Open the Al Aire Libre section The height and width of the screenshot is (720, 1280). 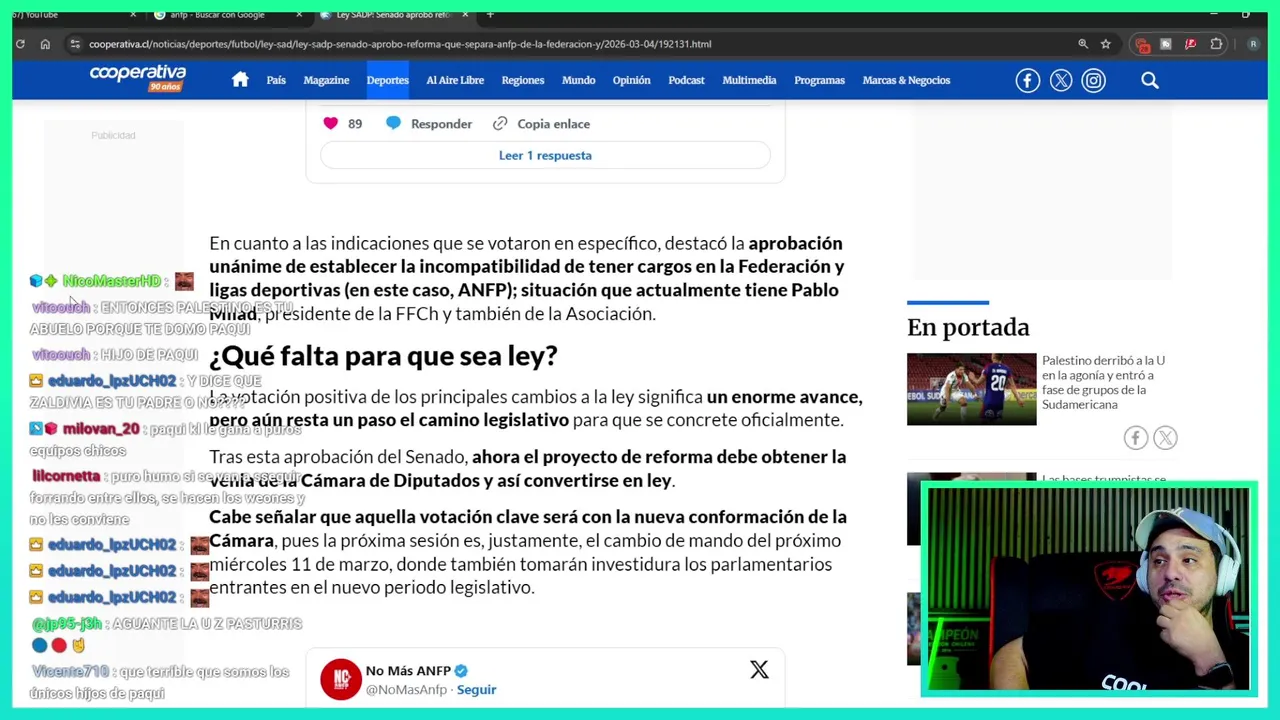pos(455,80)
